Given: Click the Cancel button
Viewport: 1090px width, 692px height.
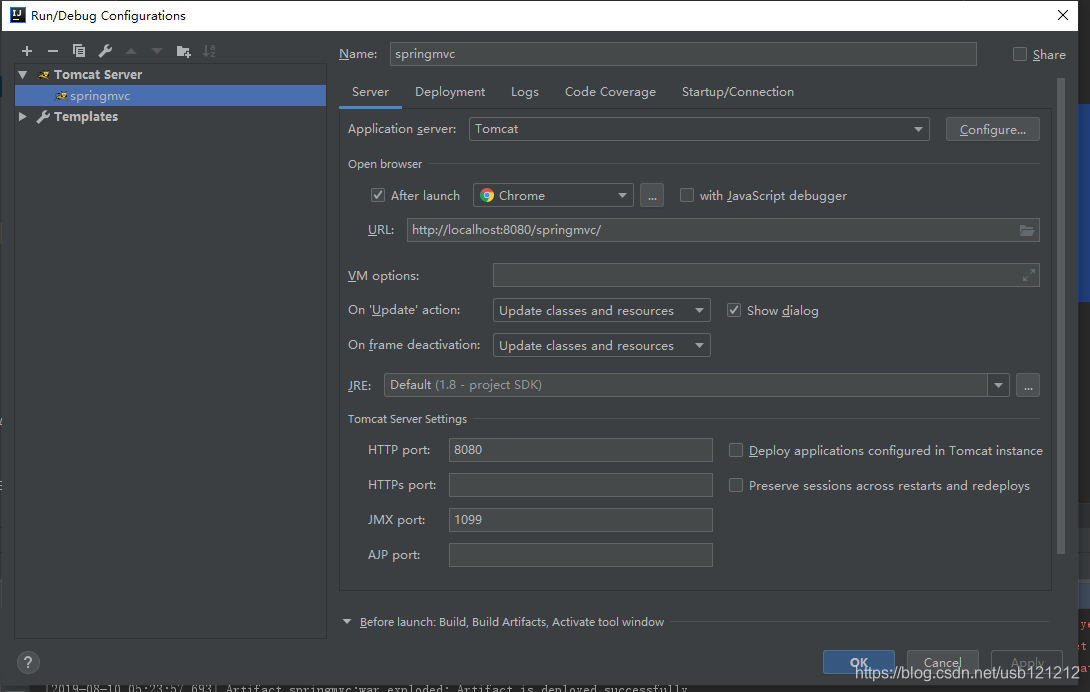Looking at the screenshot, I should coord(943,662).
